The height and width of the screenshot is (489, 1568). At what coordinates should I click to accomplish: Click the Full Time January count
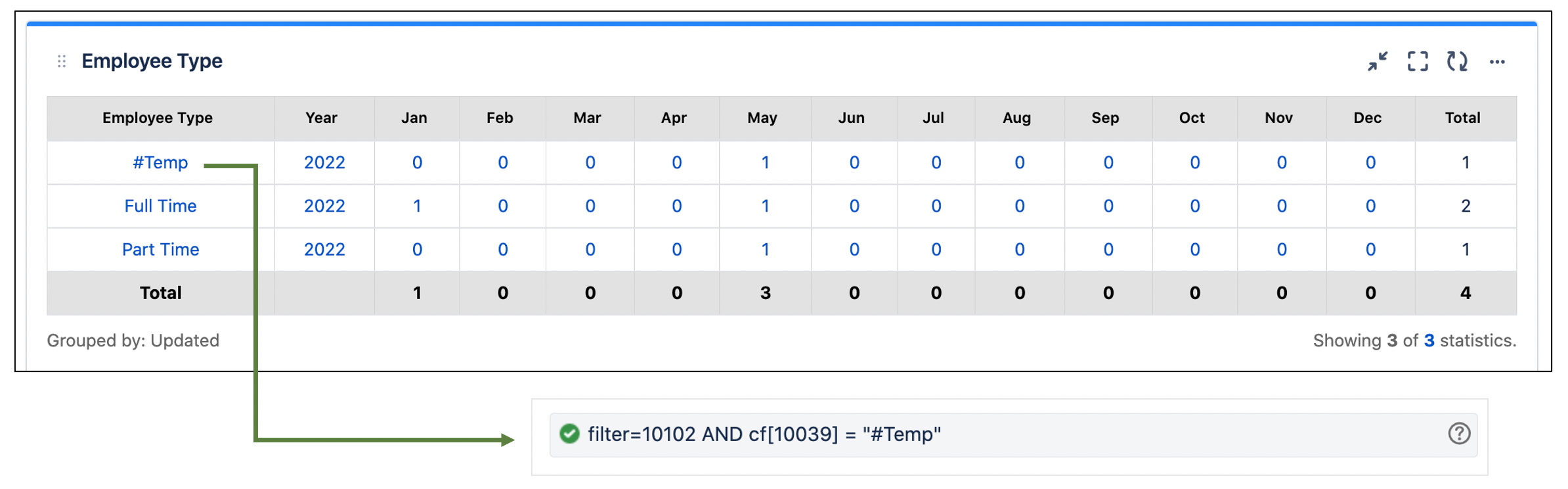[x=417, y=206]
